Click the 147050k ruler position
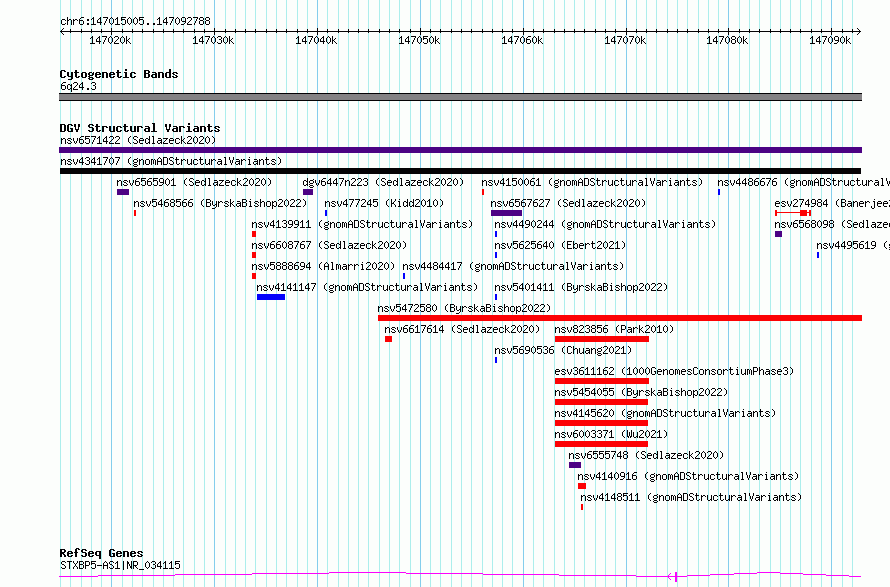 click(419, 40)
